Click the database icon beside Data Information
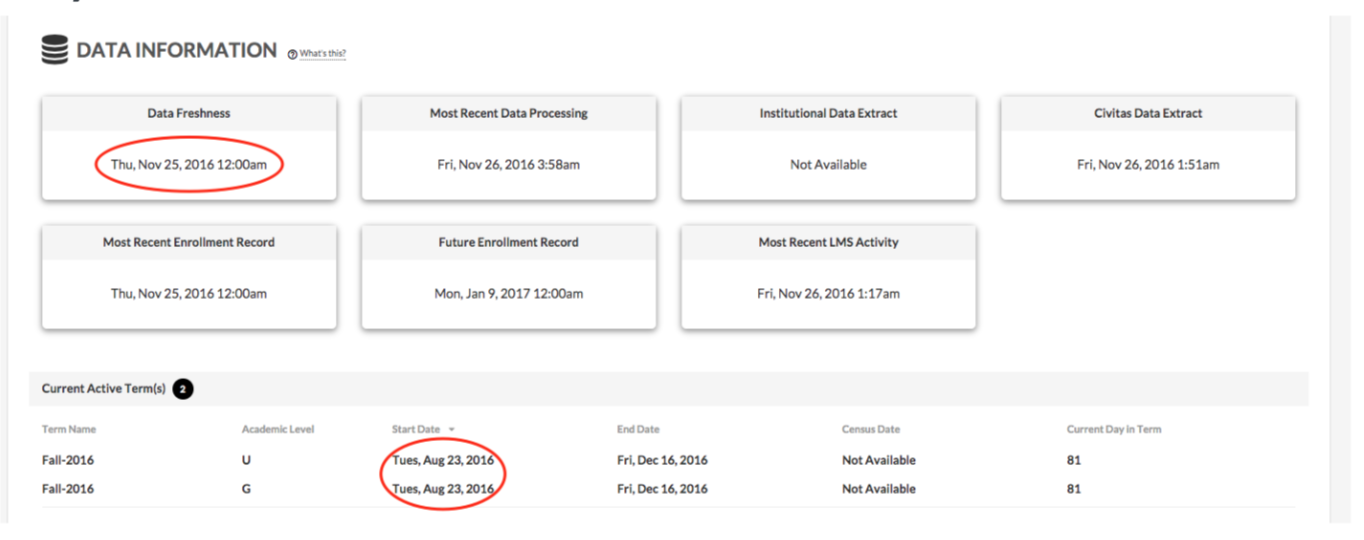 [55, 50]
